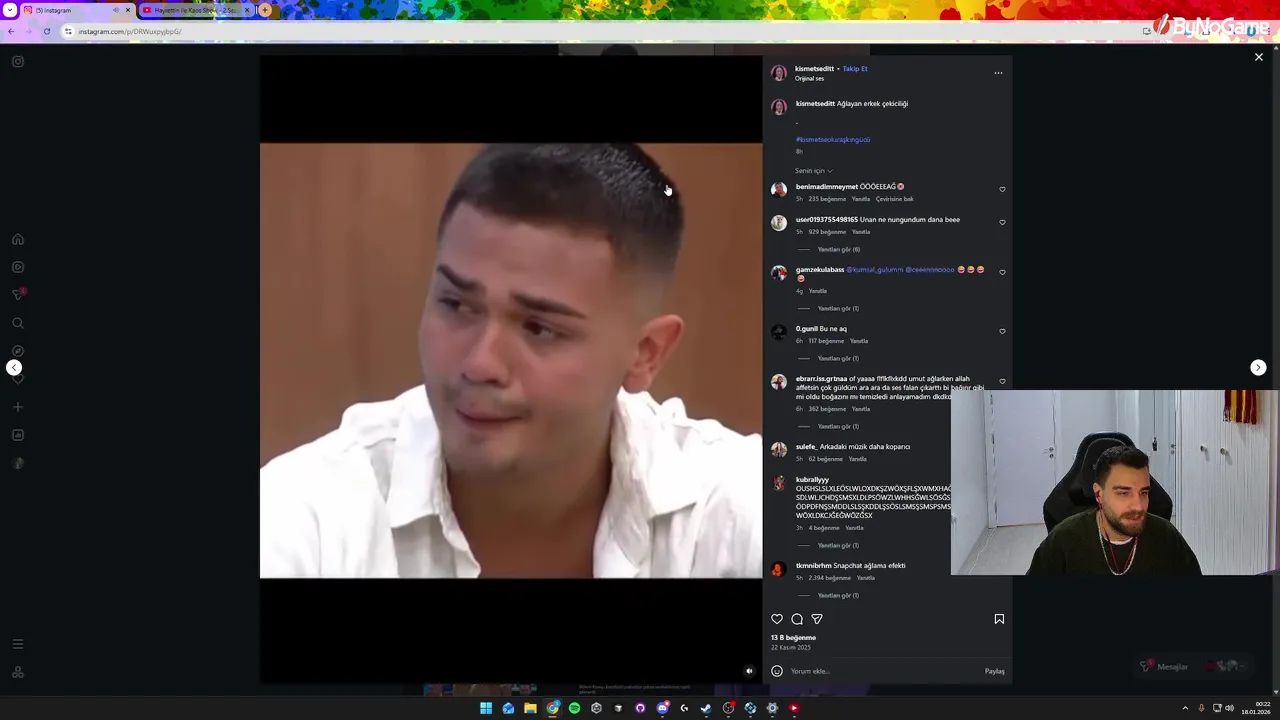1280x720 pixels.
Task: Like the post with heart icon
Action: tap(777, 619)
